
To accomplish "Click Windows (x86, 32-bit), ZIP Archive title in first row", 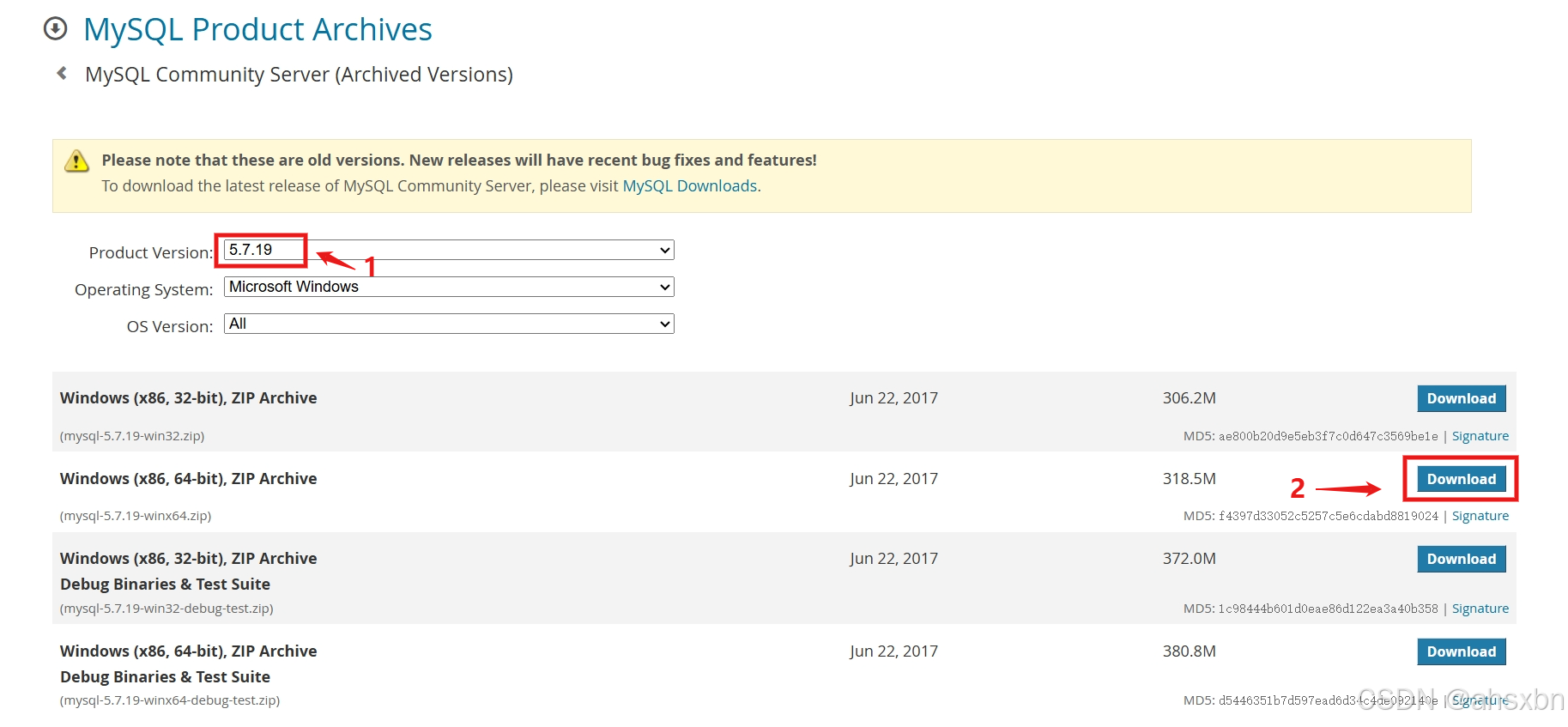I will 189,398.
